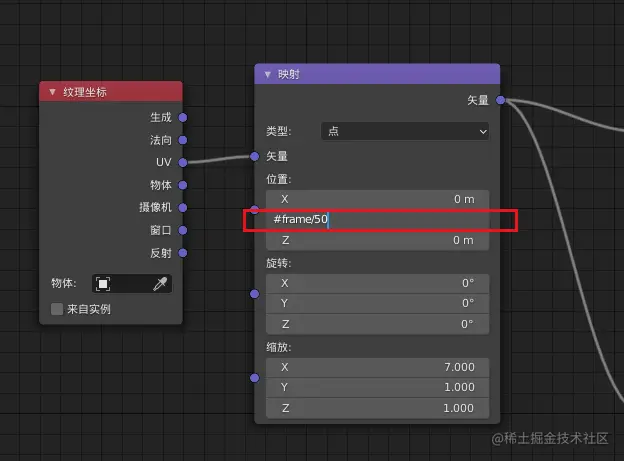The image size is (624, 461).
Task: Select the 纹理坐标 node title
Action: [85, 92]
